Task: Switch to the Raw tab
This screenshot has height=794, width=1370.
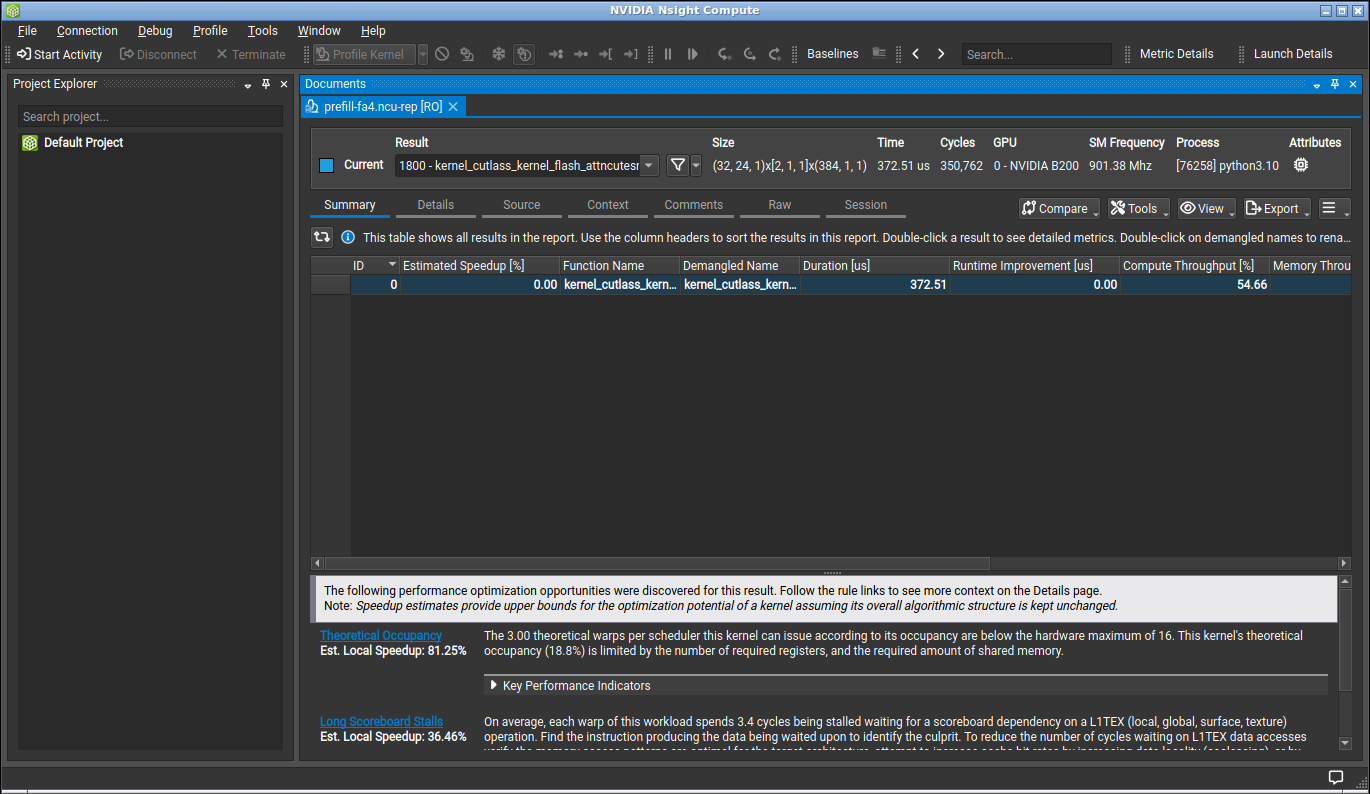Action: [780, 205]
